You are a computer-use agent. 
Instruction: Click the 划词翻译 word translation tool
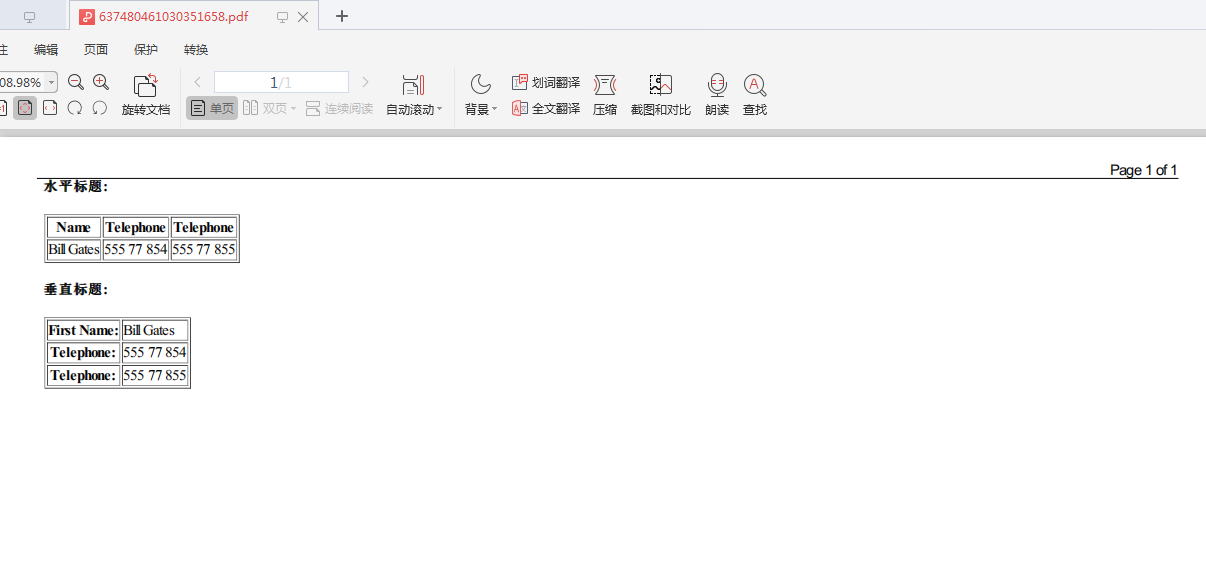(x=546, y=82)
